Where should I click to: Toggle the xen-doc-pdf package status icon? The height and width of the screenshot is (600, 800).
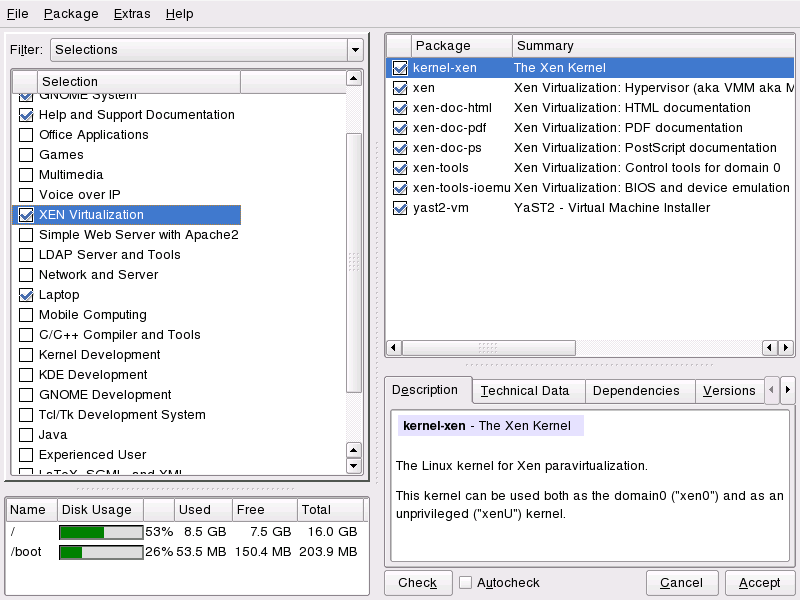click(x=400, y=128)
